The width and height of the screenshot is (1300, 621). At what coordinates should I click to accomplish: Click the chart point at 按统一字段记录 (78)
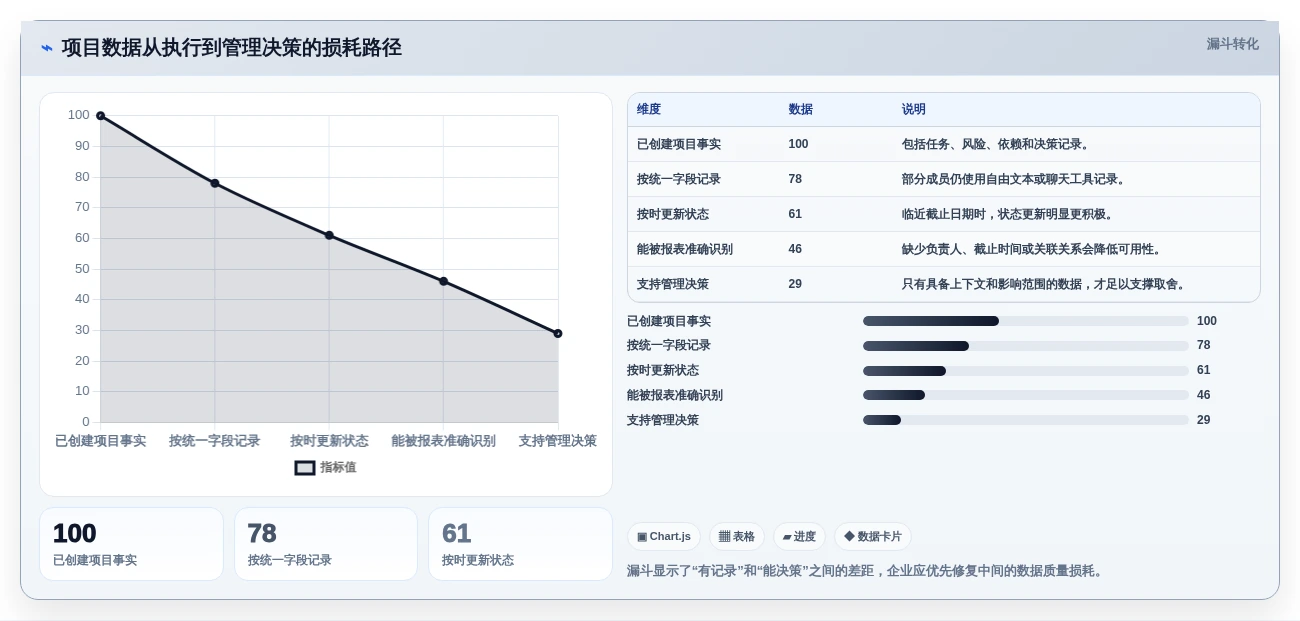pyautogui.click(x=215, y=183)
